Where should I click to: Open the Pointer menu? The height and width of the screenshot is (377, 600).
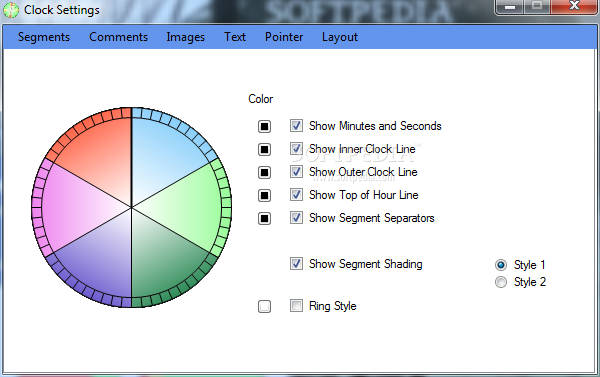pos(284,37)
